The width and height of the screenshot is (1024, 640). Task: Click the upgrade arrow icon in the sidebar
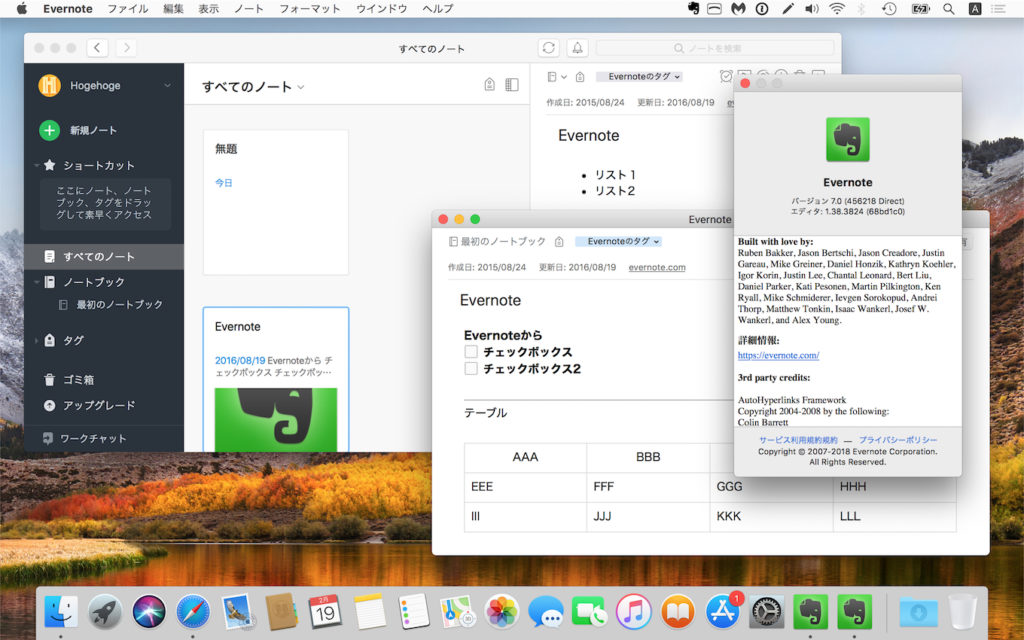coord(50,405)
